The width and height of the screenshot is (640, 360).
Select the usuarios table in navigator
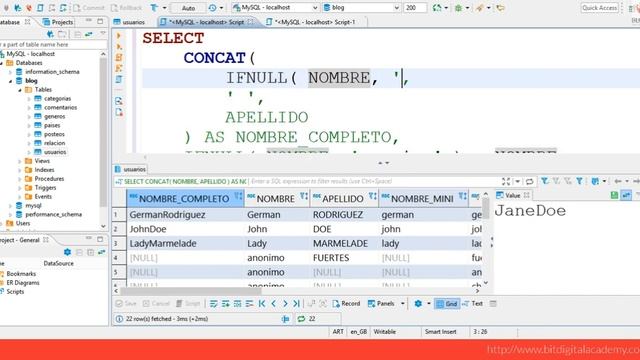tap(55, 152)
